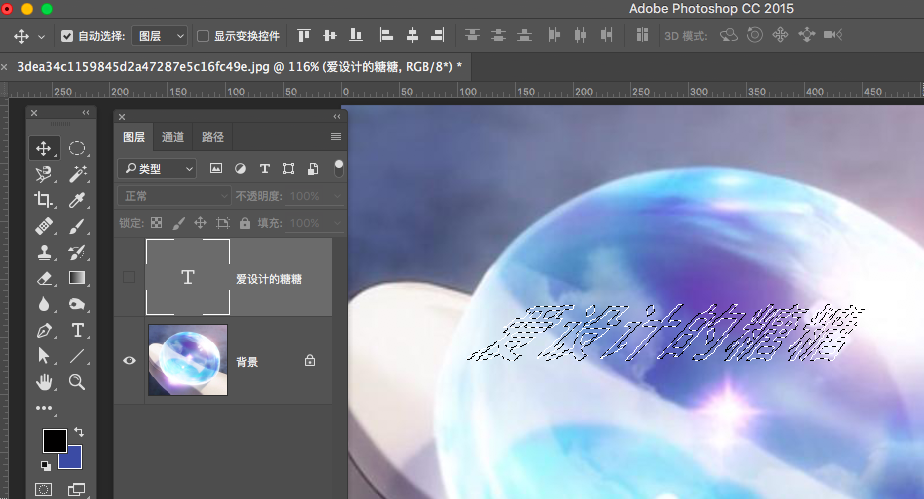Viewport: 924px width, 499px height.
Task: Change the screen mode
Action: coord(77,489)
